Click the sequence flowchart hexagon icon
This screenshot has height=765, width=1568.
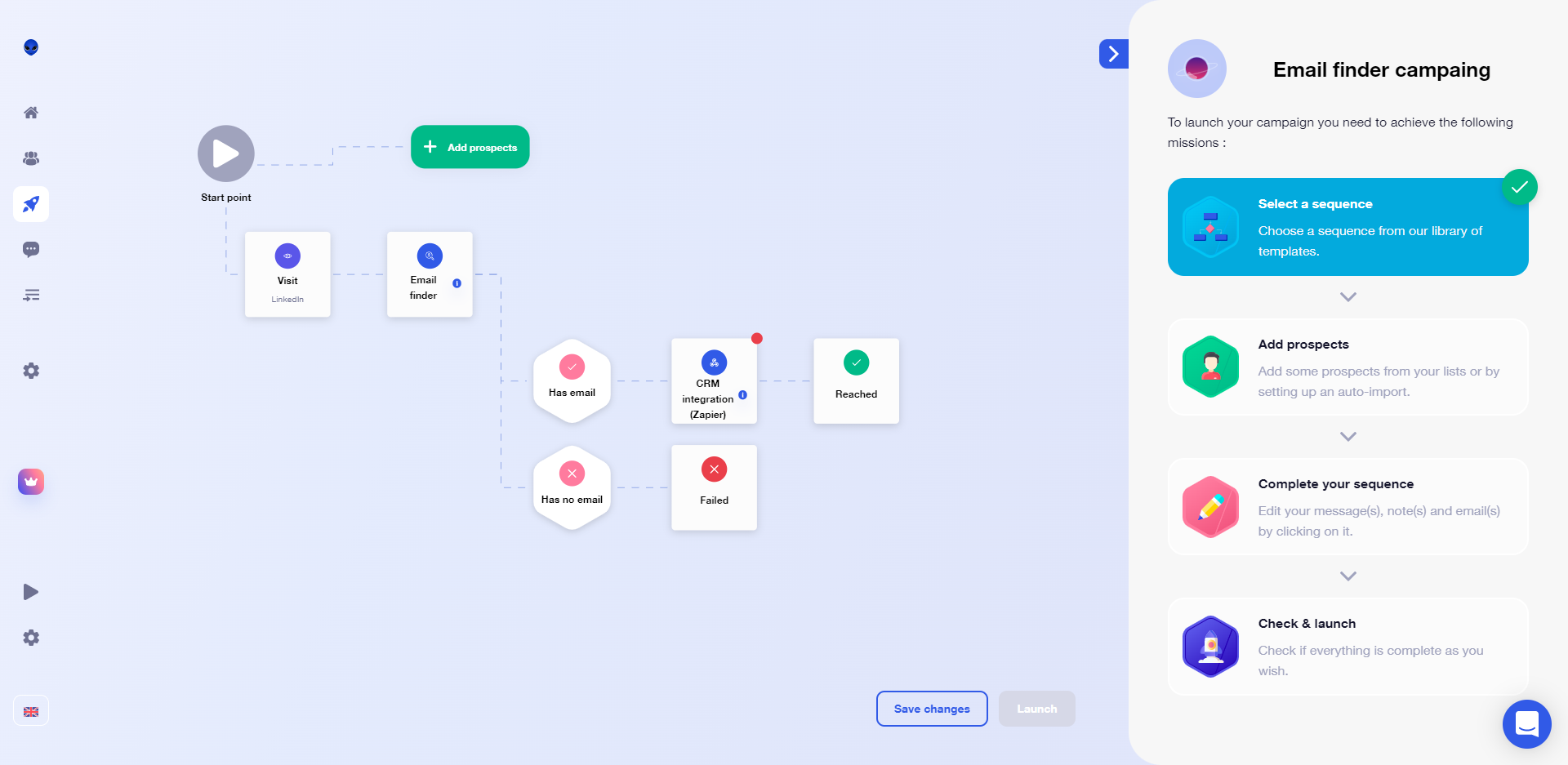[1211, 227]
